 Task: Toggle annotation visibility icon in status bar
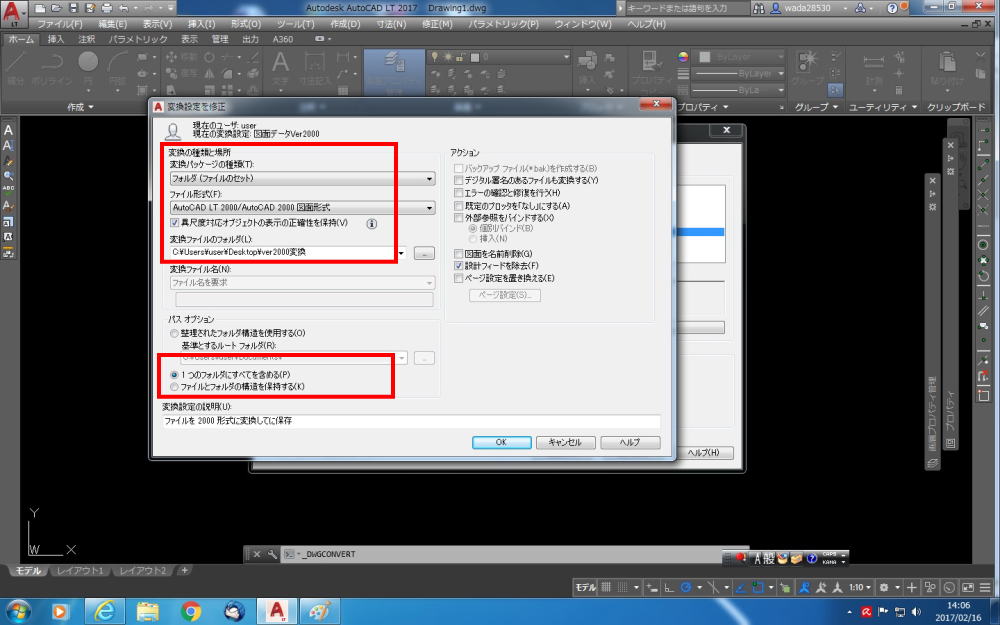[804, 587]
